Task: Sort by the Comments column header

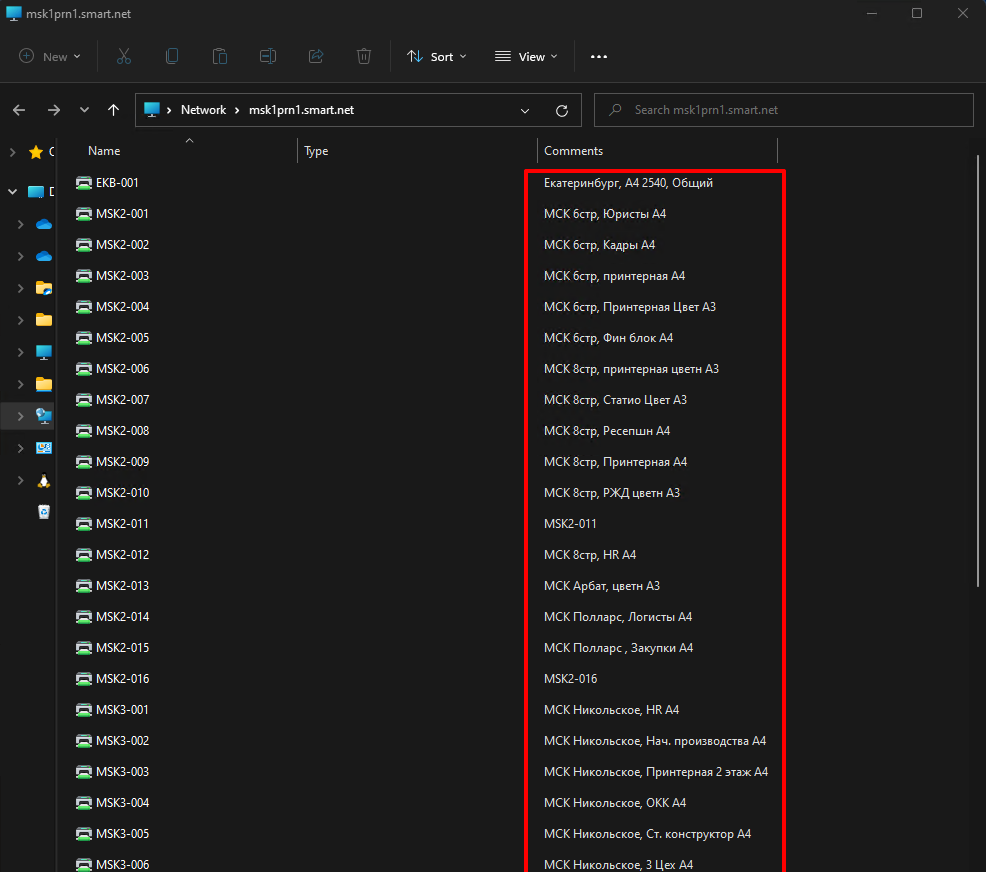Action: pyautogui.click(x=573, y=151)
